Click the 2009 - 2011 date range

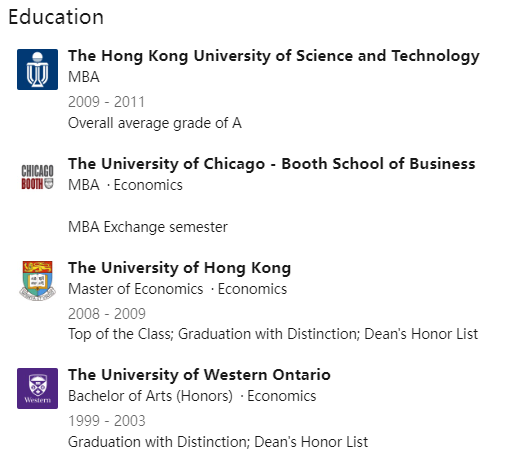tap(106, 102)
